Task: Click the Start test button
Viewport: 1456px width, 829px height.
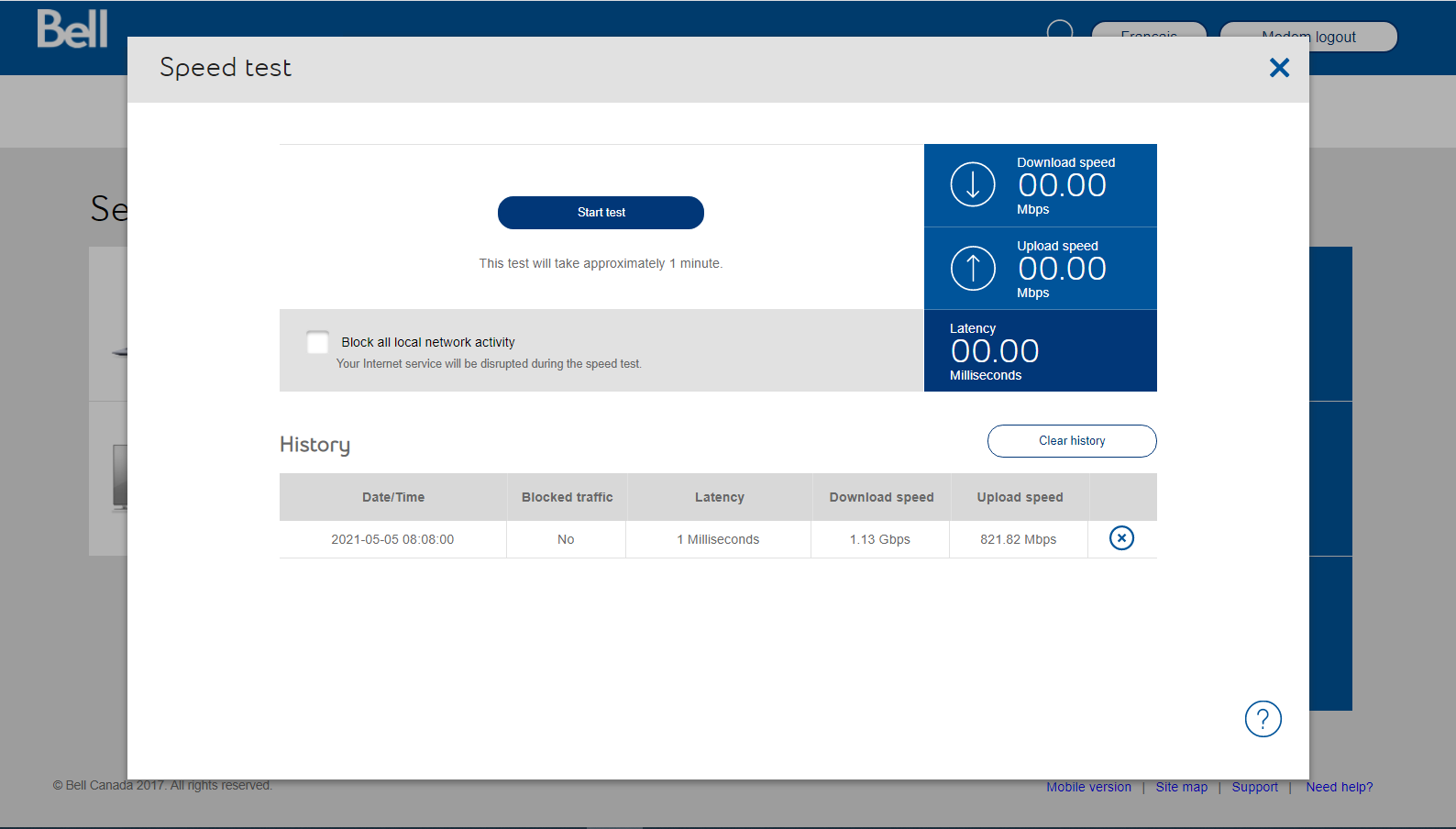Action: (x=601, y=213)
